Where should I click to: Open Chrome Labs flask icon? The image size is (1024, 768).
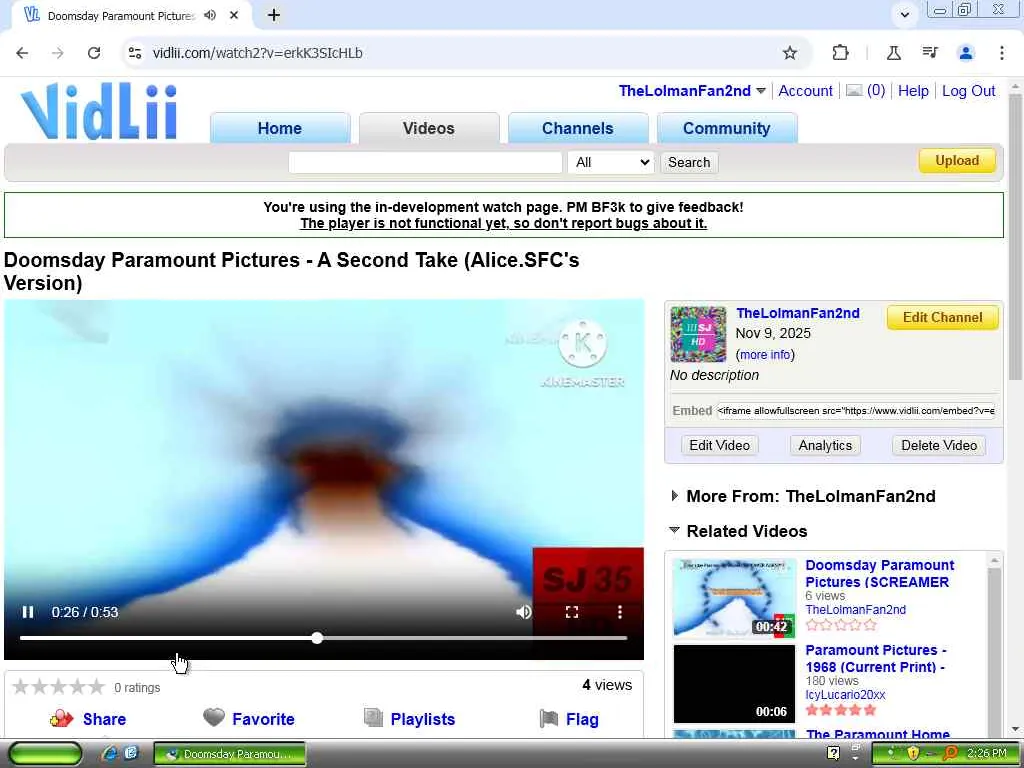[x=893, y=53]
